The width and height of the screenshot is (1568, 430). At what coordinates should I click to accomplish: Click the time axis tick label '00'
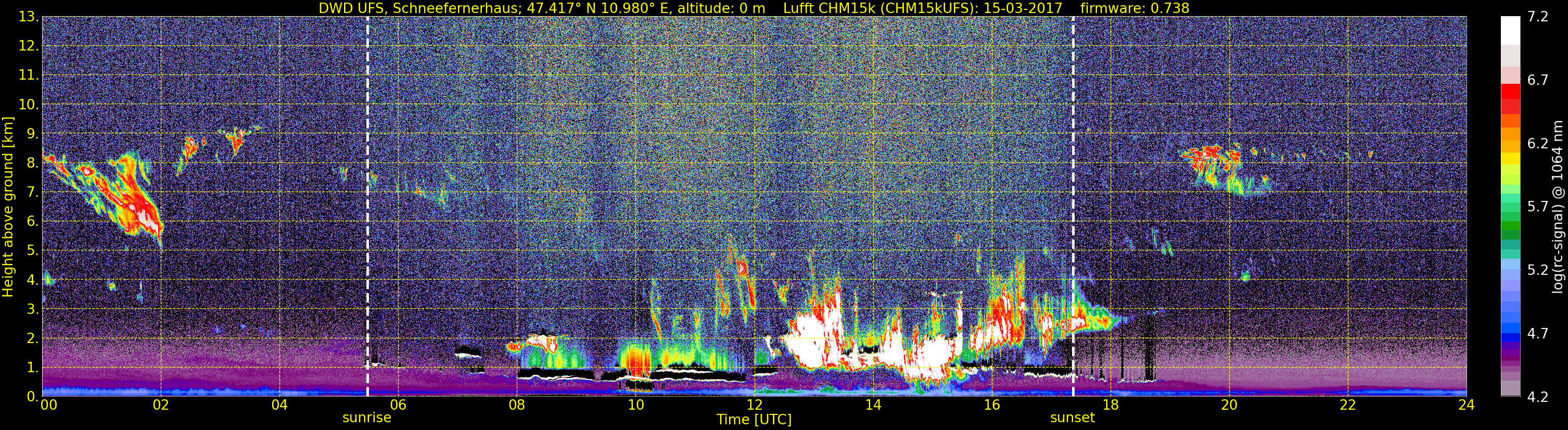click(x=49, y=406)
